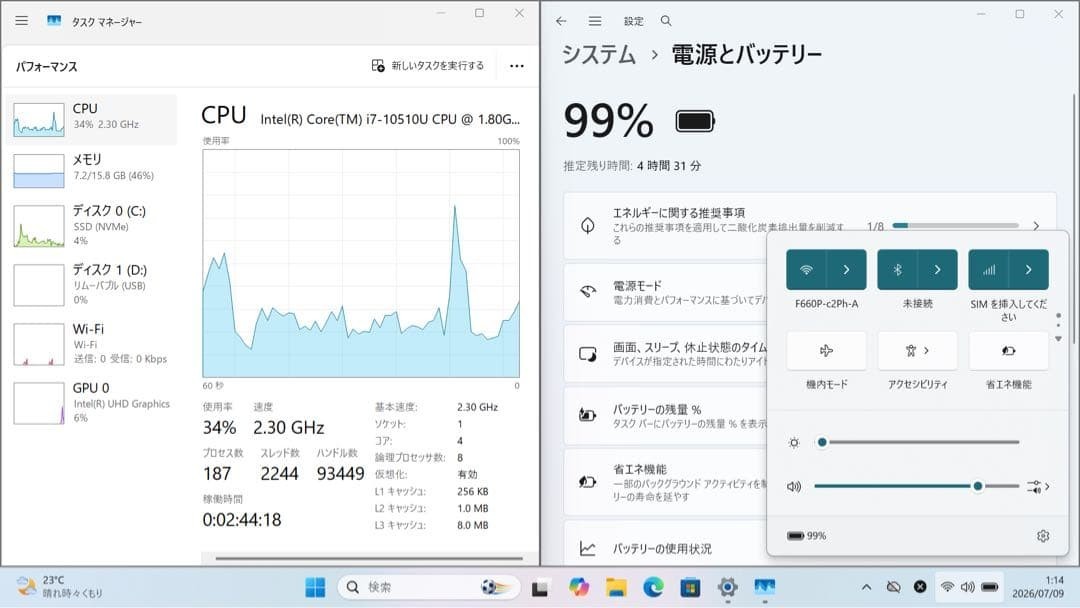Open all settings gear in quick settings panel

click(x=1043, y=535)
